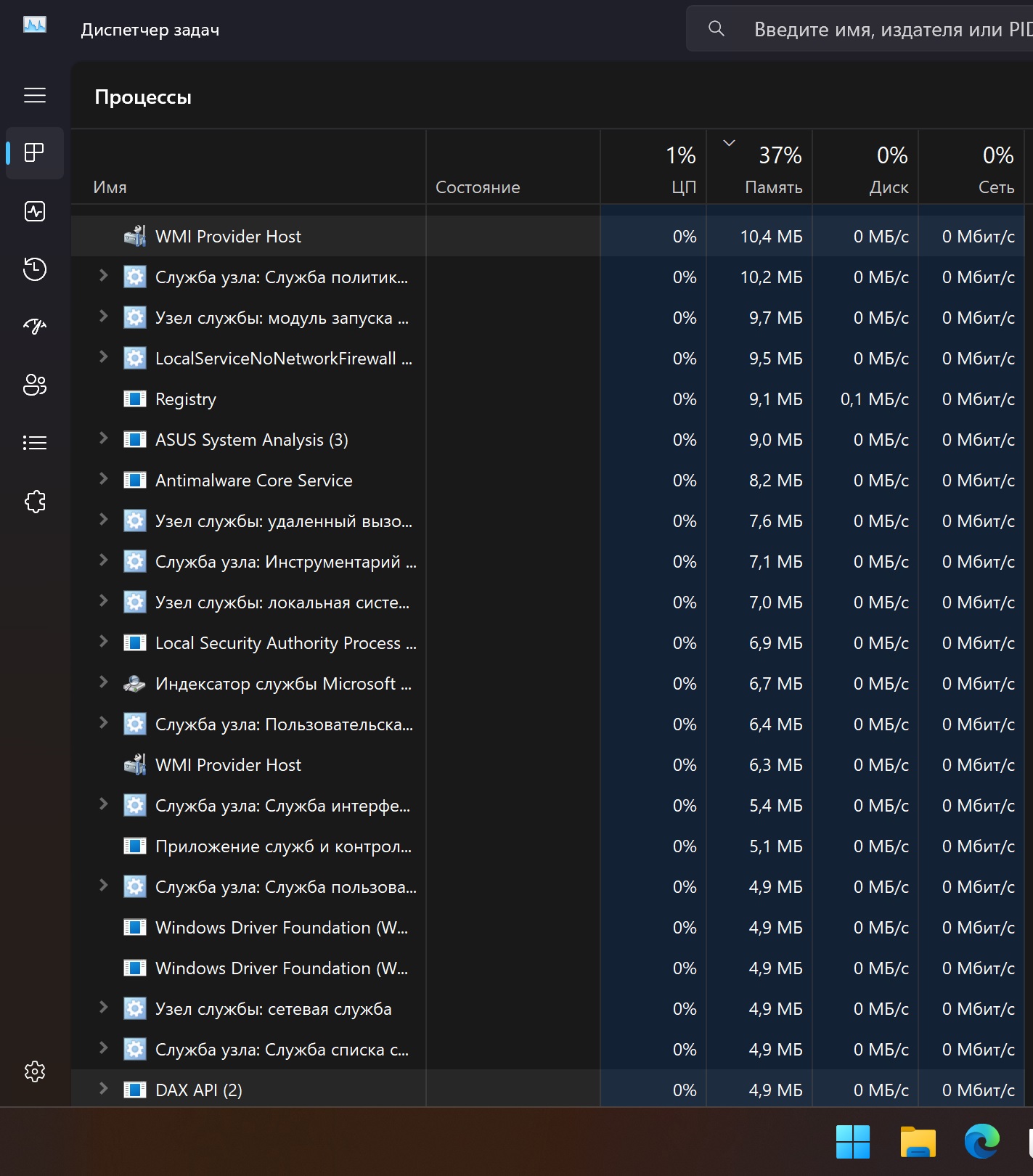Click the Task Manager app icon in title bar
1033x1176 pixels.
(x=35, y=25)
